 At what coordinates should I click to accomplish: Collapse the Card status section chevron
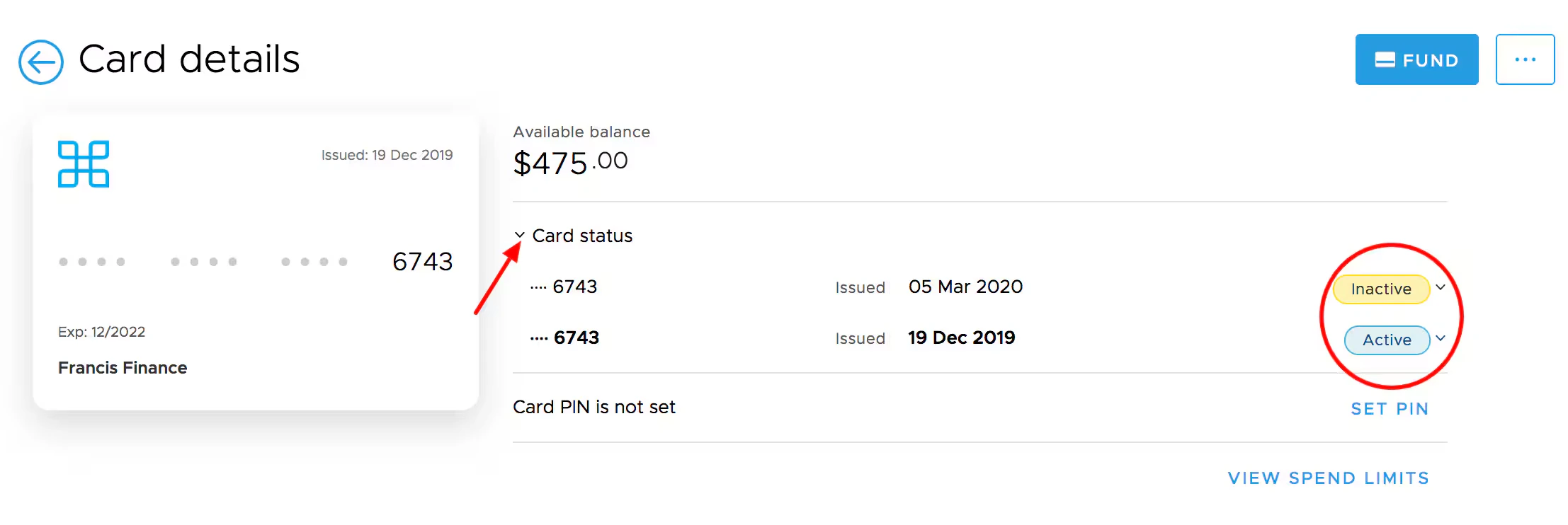pos(520,235)
